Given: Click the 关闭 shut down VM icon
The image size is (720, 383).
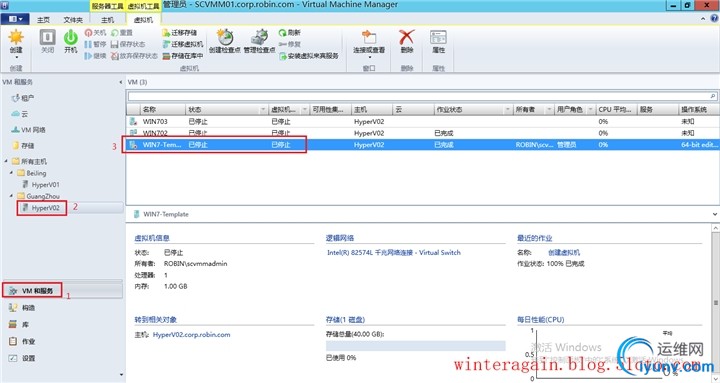Looking at the screenshot, I should click(x=47, y=38).
